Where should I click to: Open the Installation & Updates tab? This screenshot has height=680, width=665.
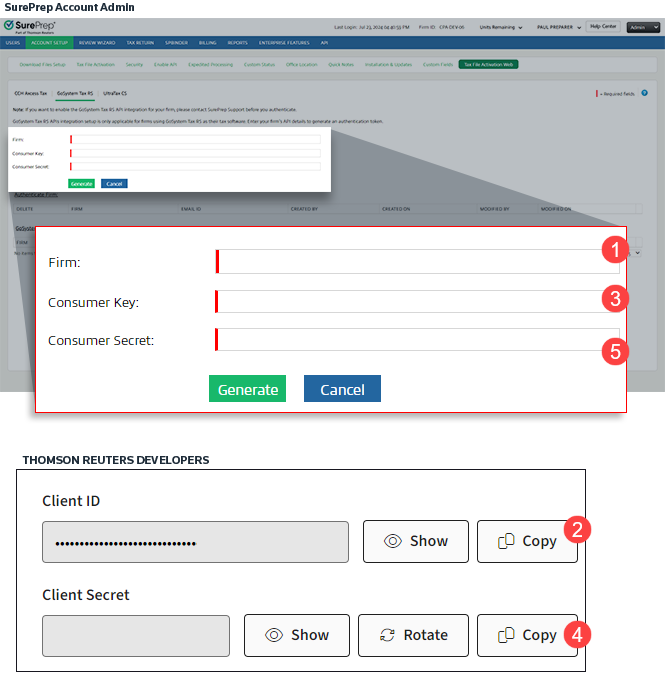click(388, 65)
